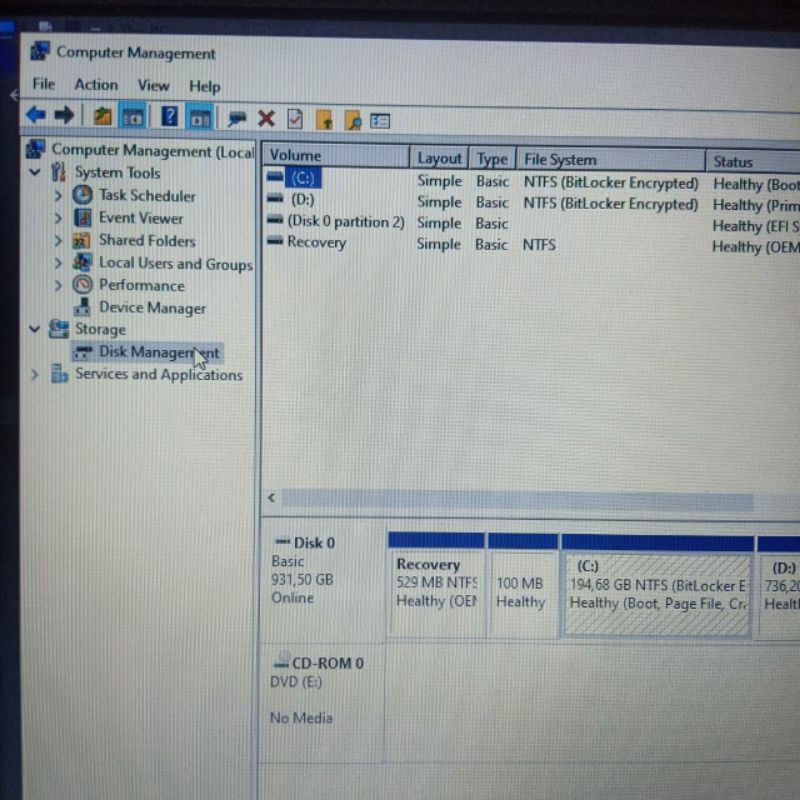Open the Action menu
Image resolution: width=800 pixels, height=800 pixels.
96,85
